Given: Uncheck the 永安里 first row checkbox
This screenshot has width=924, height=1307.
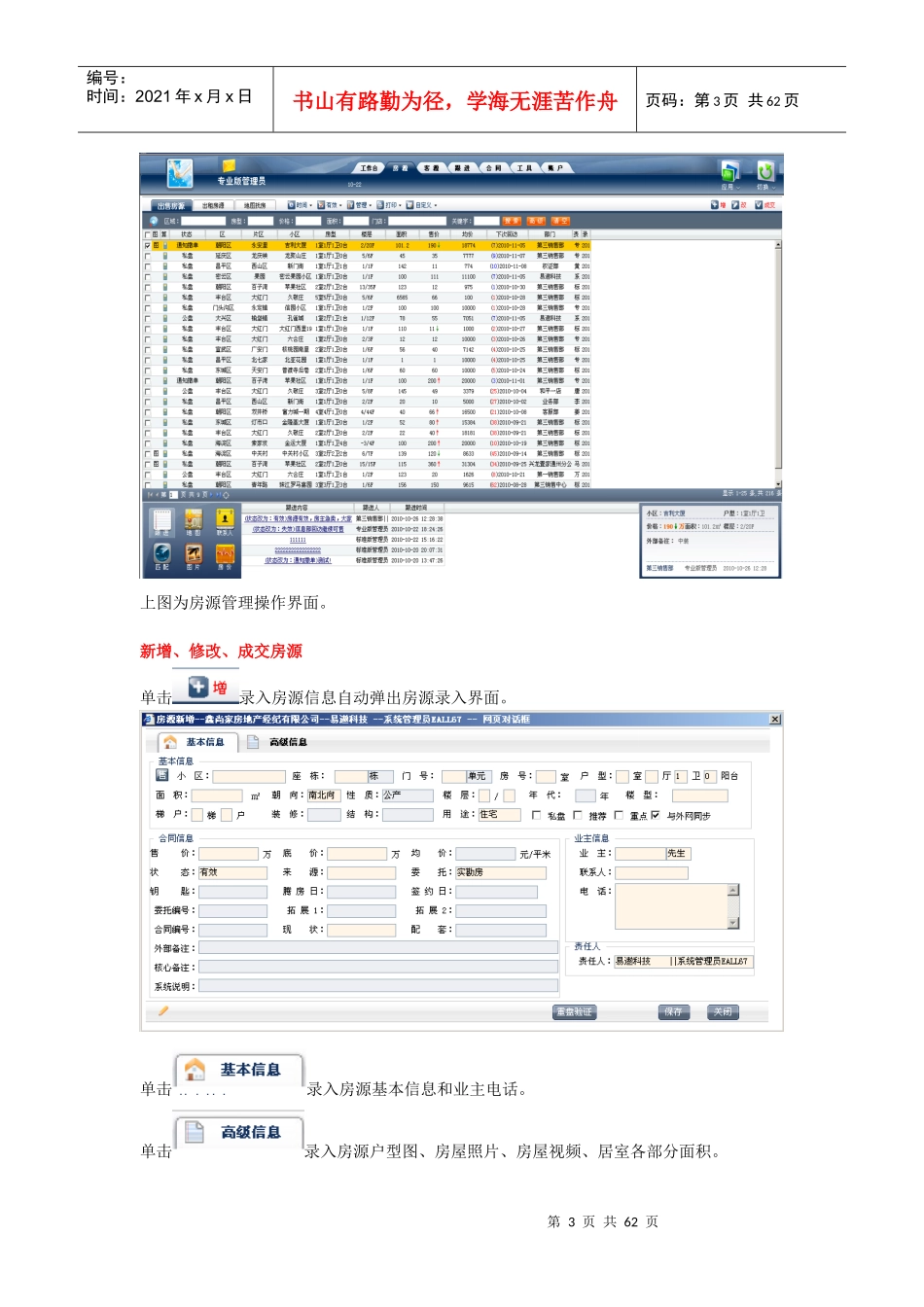Looking at the screenshot, I should (148, 246).
